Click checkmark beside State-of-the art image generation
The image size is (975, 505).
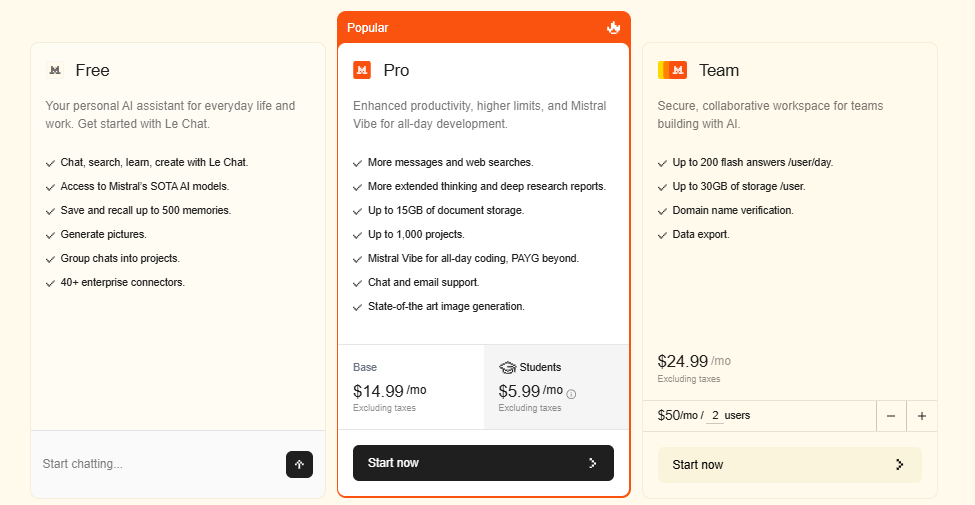tap(358, 307)
